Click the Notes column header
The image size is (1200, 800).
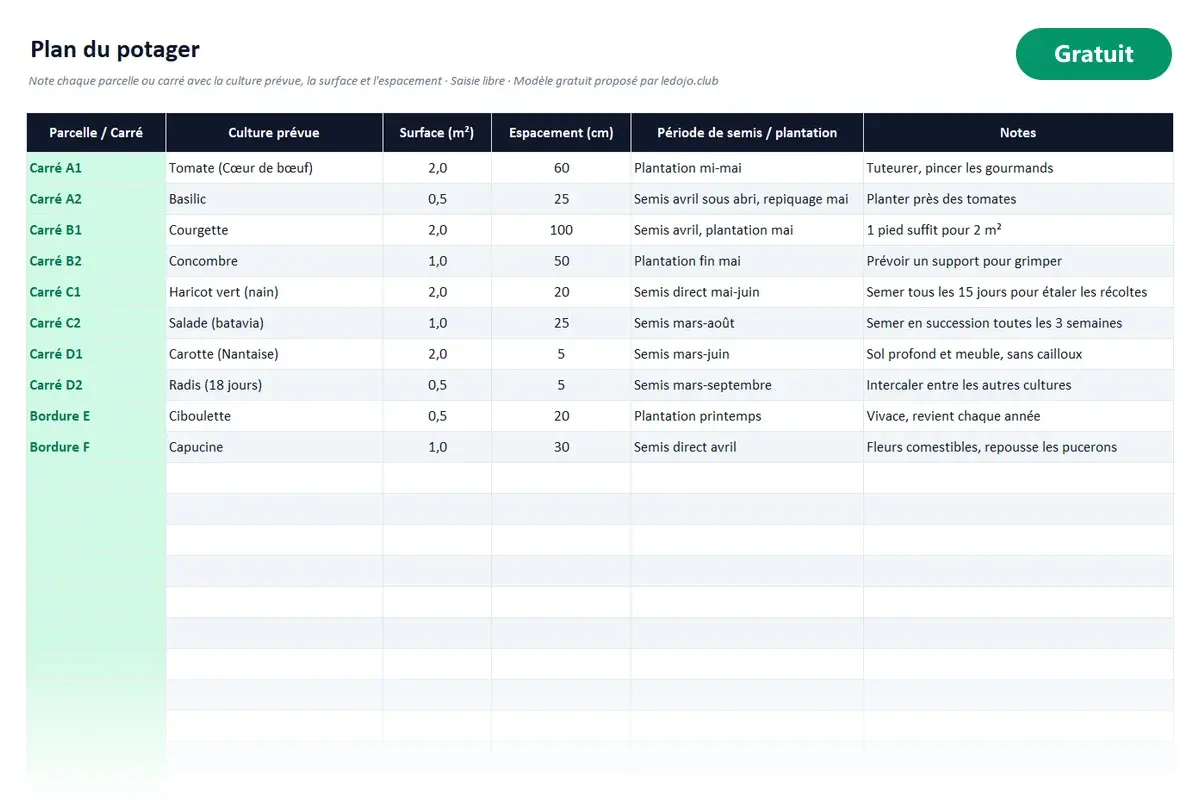1018,133
